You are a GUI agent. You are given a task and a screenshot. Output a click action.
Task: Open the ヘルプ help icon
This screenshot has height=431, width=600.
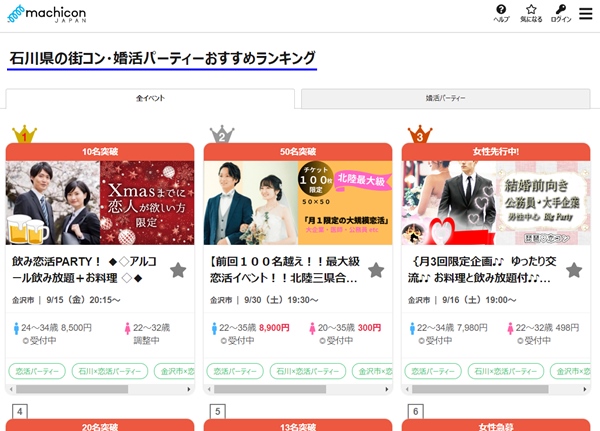(x=501, y=13)
